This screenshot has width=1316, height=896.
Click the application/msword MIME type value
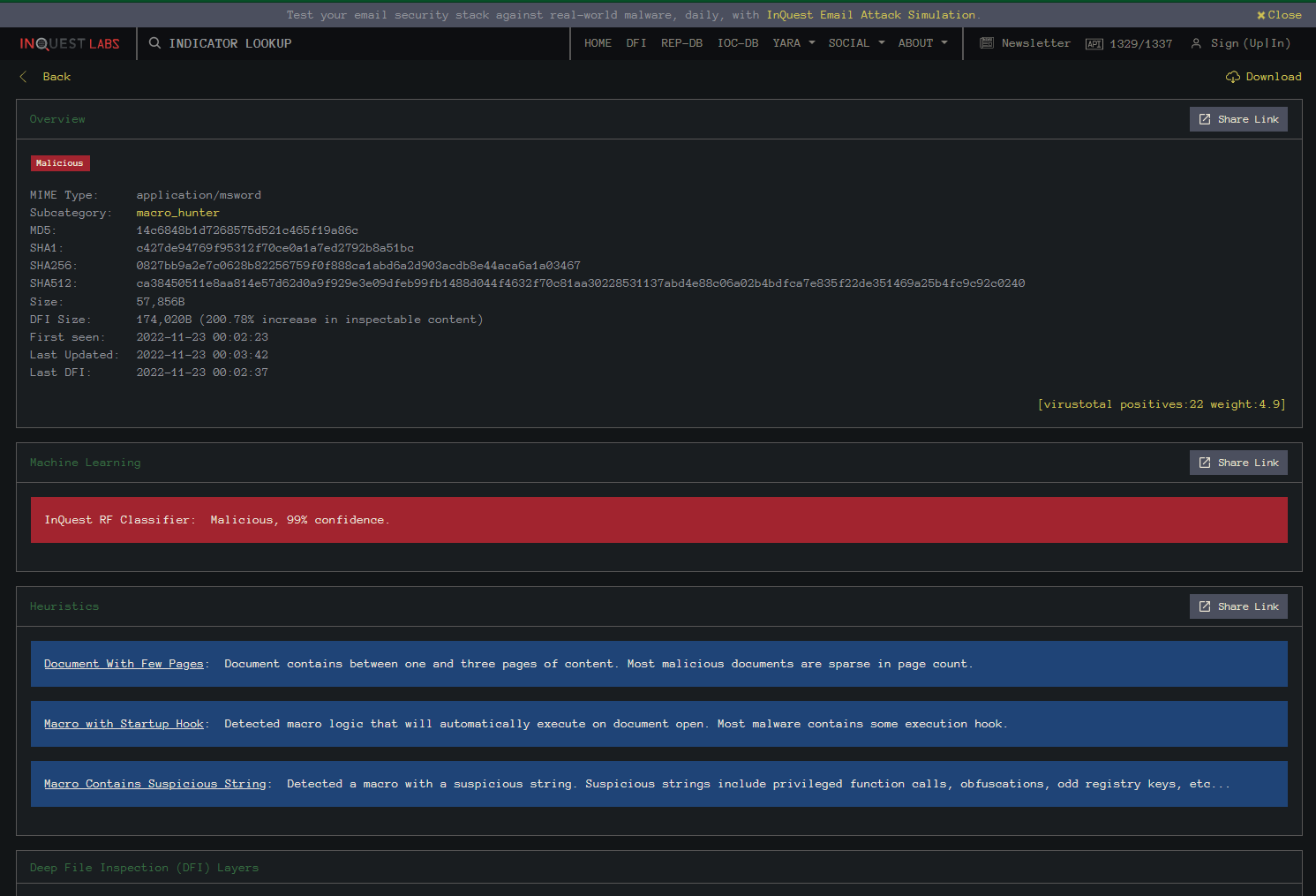199,195
